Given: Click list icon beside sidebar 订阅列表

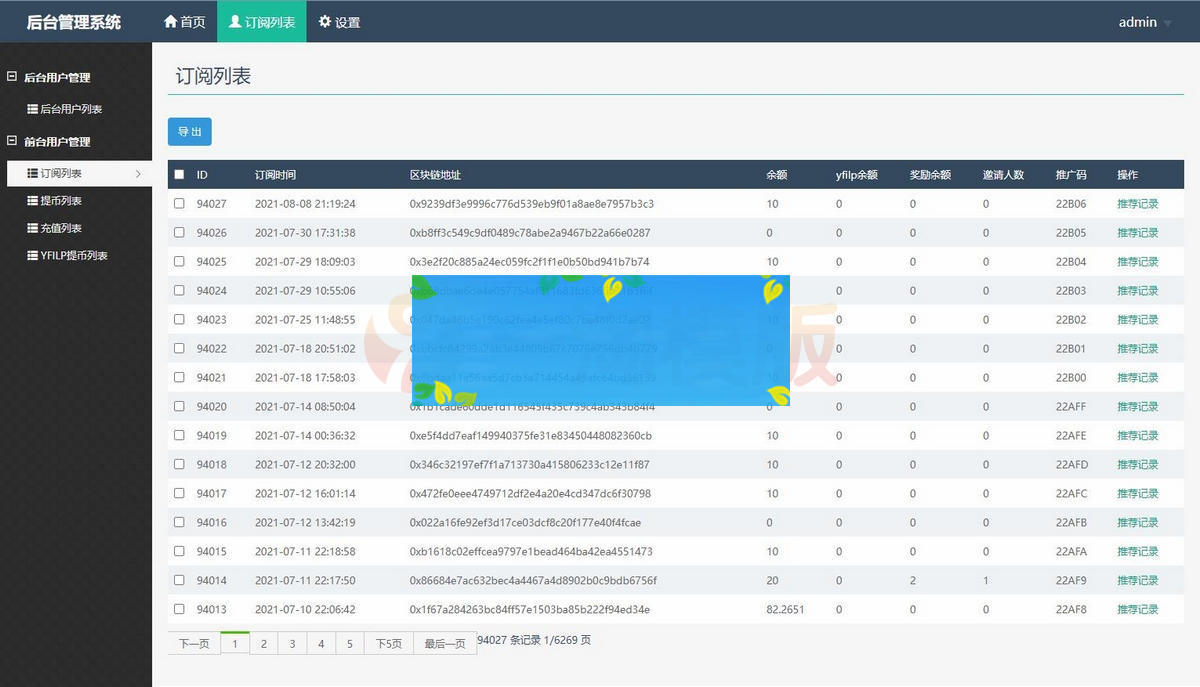Looking at the screenshot, I should pyautogui.click(x=33, y=173).
